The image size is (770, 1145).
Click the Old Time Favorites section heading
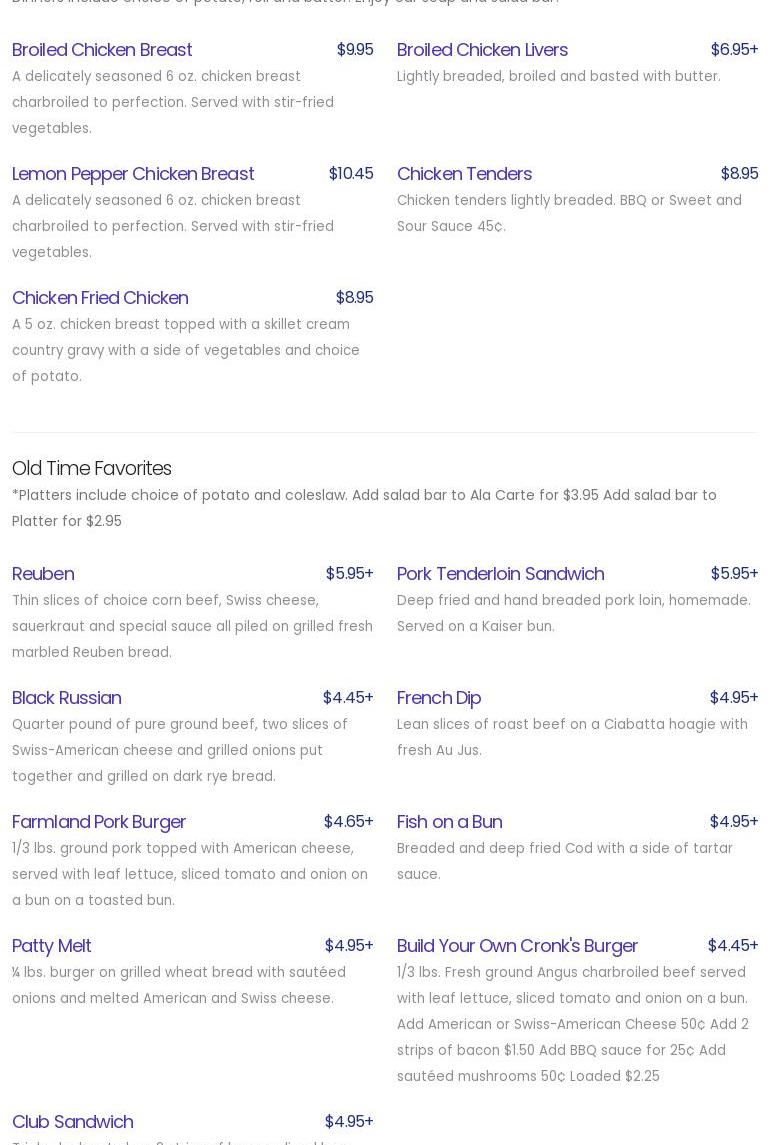(x=92, y=468)
